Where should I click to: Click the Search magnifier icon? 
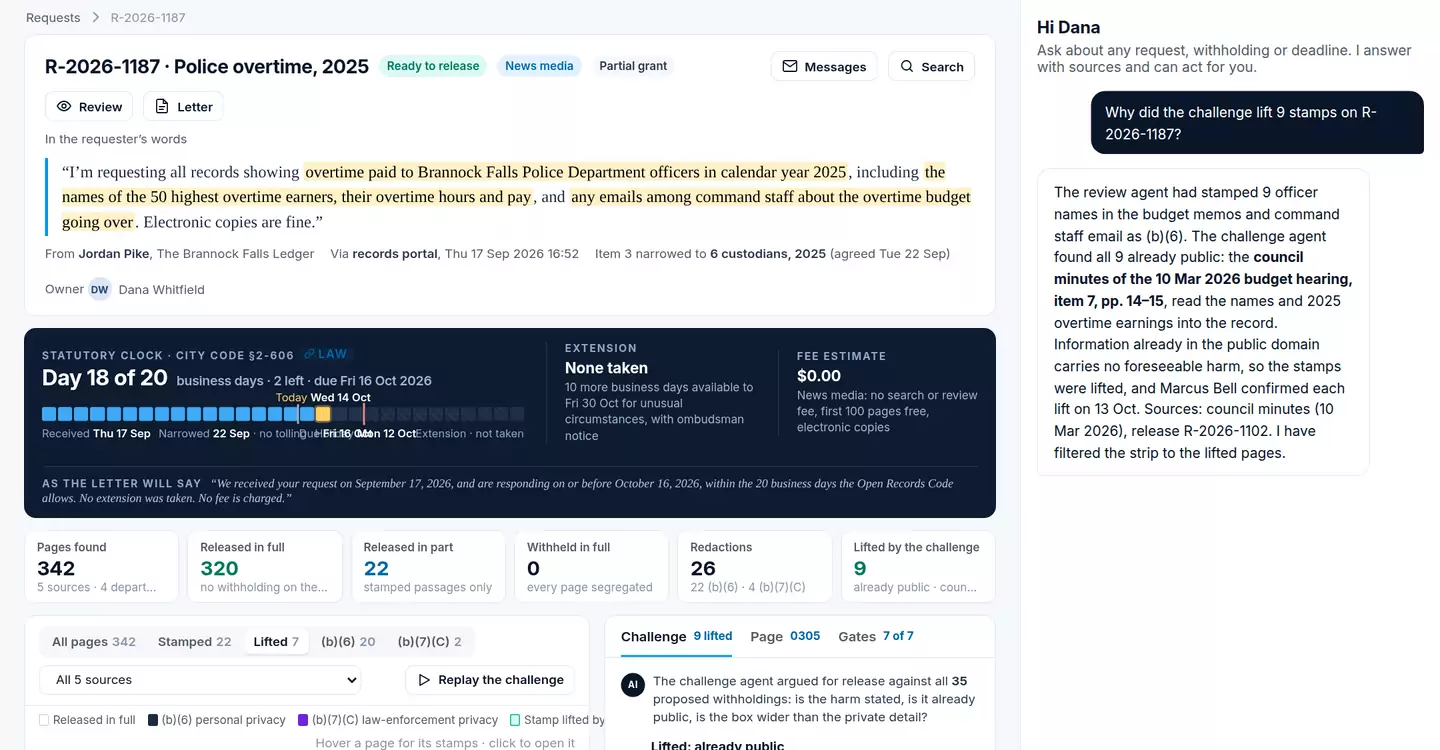tap(907, 66)
